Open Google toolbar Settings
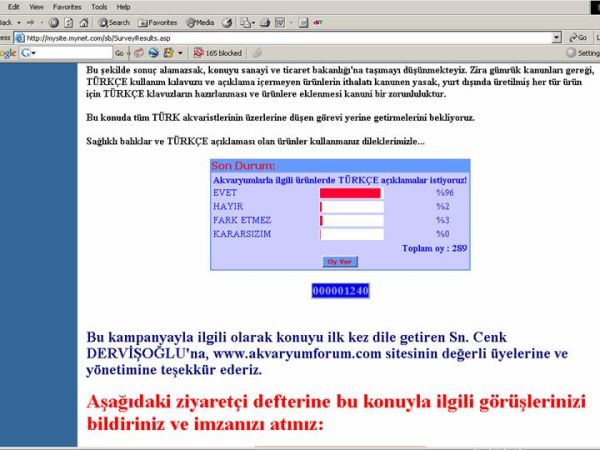 [x=583, y=53]
